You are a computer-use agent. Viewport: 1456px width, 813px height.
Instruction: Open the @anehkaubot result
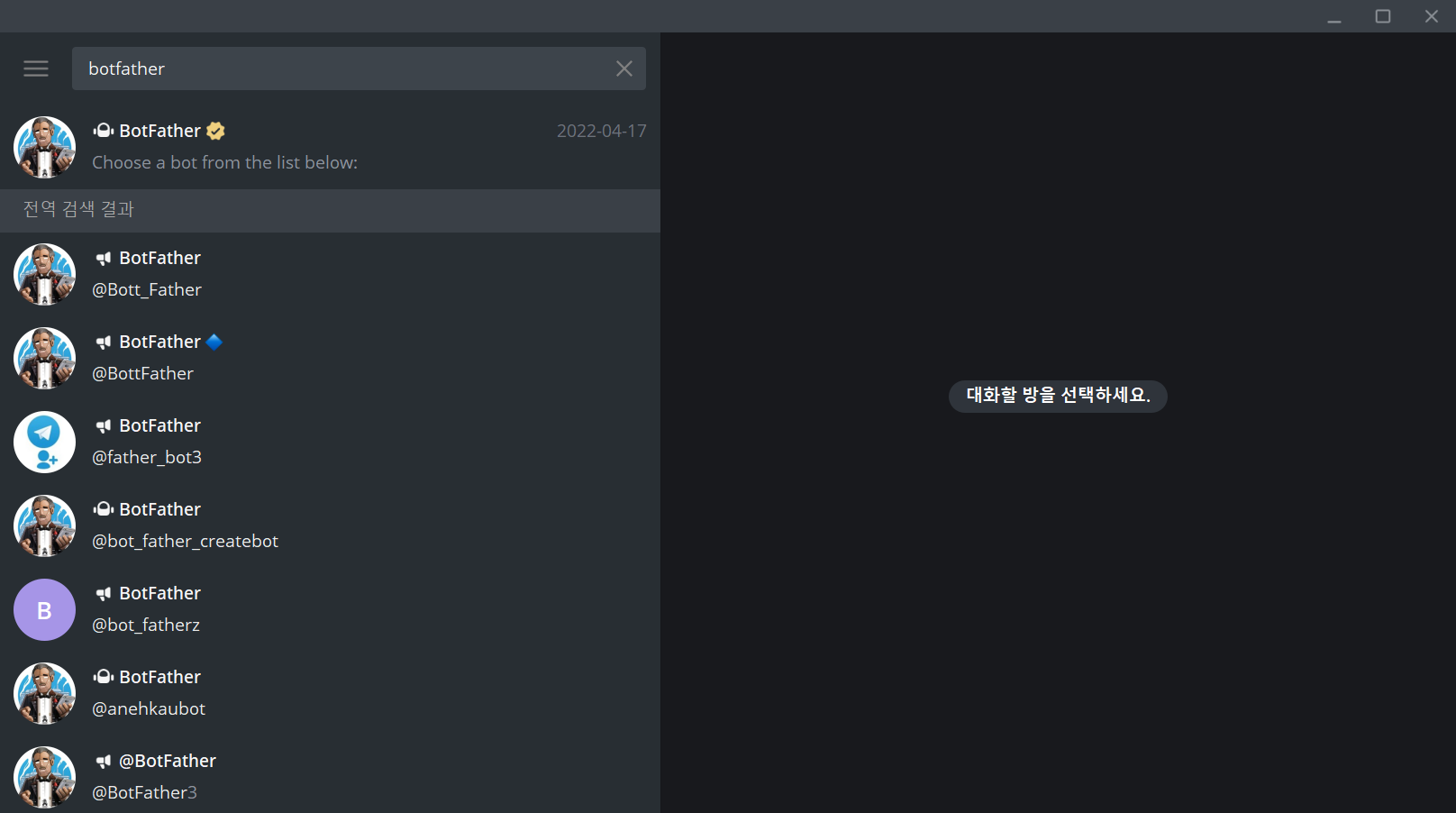pyautogui.click(x=330, y=693)
